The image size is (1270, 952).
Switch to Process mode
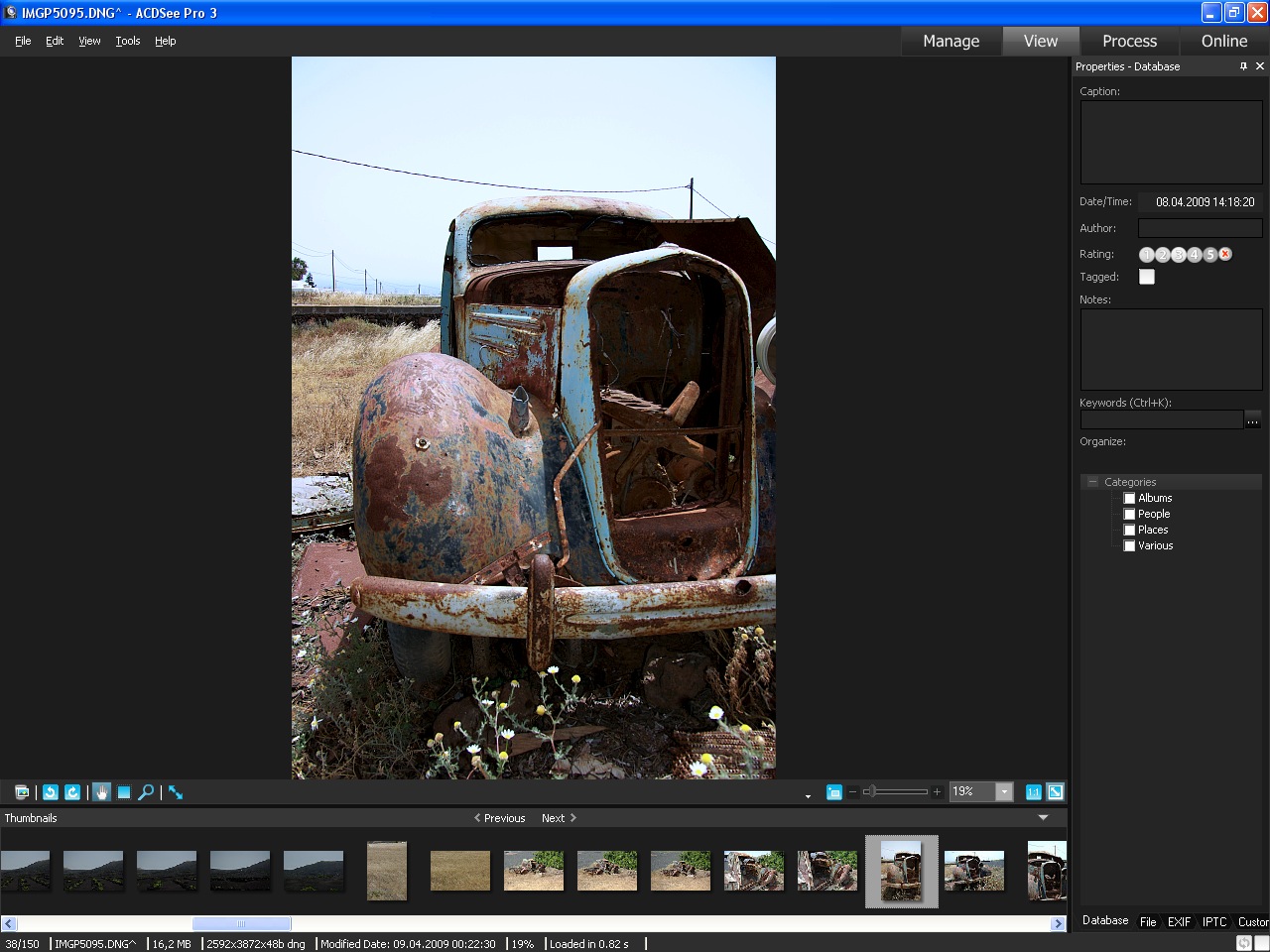click(1129, 41)
